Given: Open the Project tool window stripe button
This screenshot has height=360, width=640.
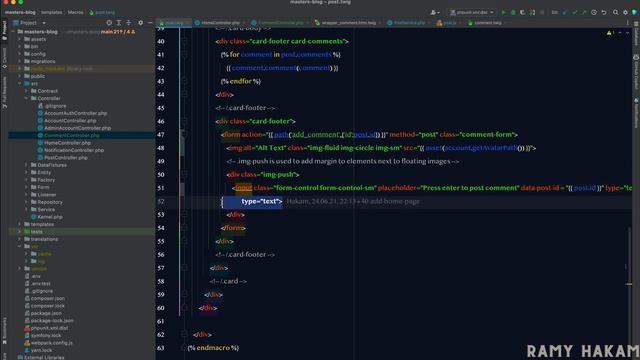Looking at the screenshot, I should [x=4, y=31].
